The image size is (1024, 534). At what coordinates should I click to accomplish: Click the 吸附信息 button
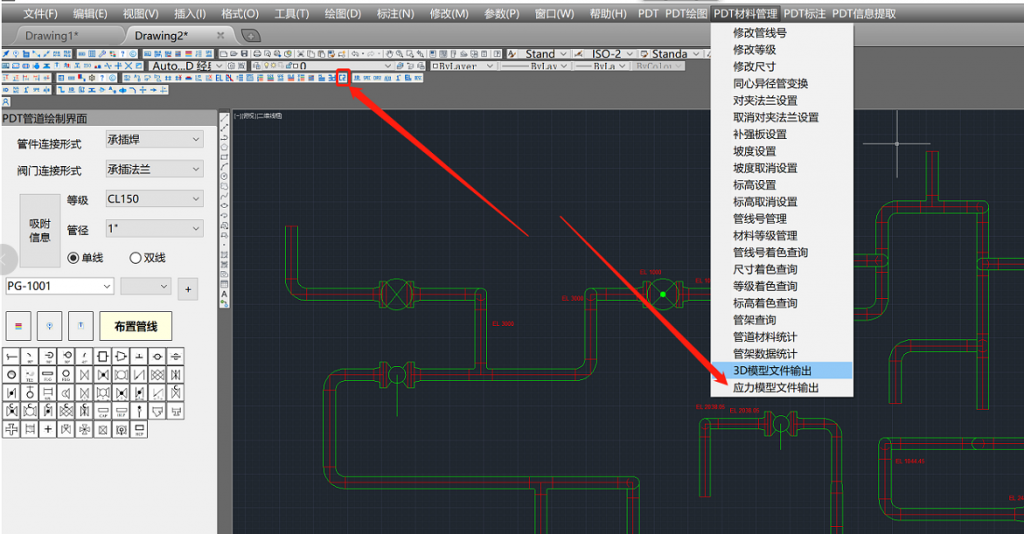[39, 230]
